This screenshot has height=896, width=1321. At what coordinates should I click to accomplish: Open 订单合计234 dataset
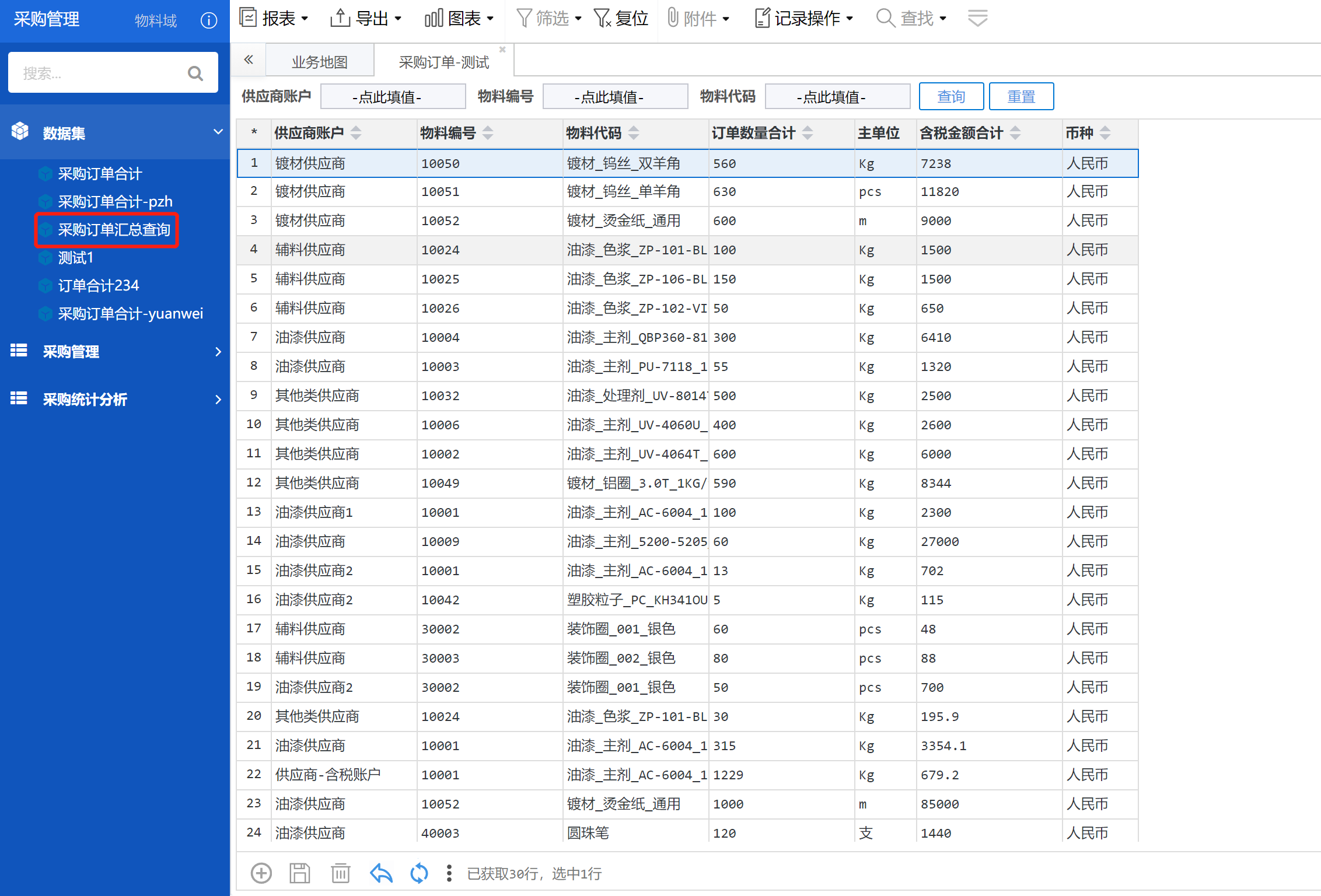98,285
